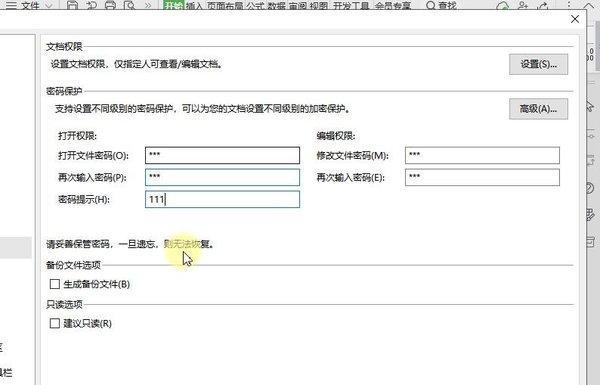
Task: Click the 设置(S)... button
Action: coord(538,64)
